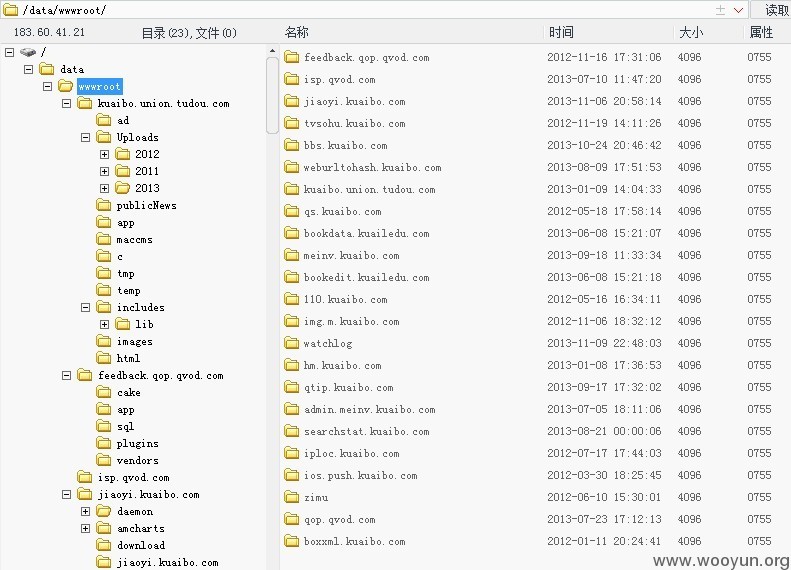
Task: Click folder icon of ios.push.kuaibo.com
Action: [x=292, y=475]
